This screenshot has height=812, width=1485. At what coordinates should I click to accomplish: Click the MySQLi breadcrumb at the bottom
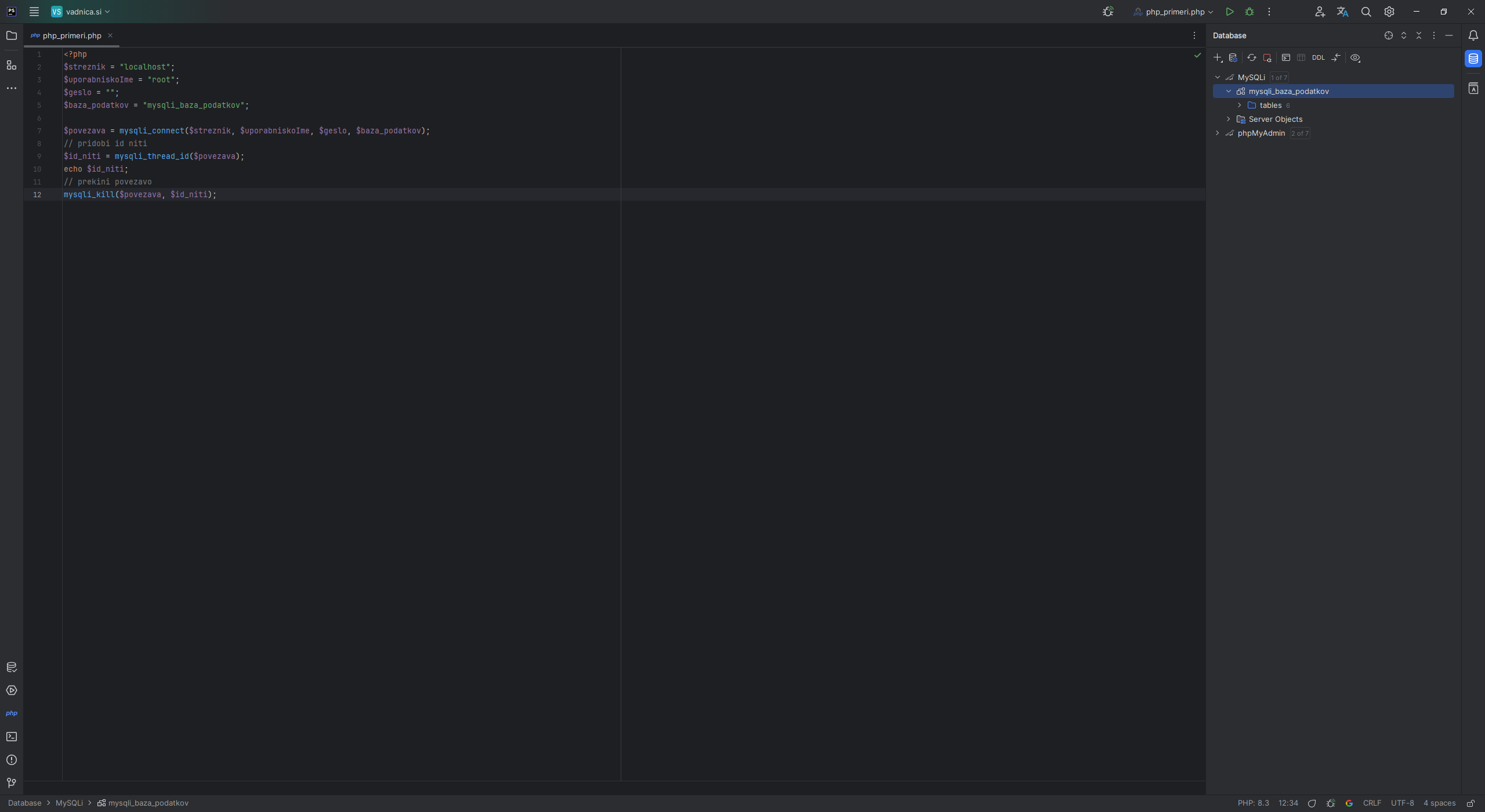pos(70,803)
